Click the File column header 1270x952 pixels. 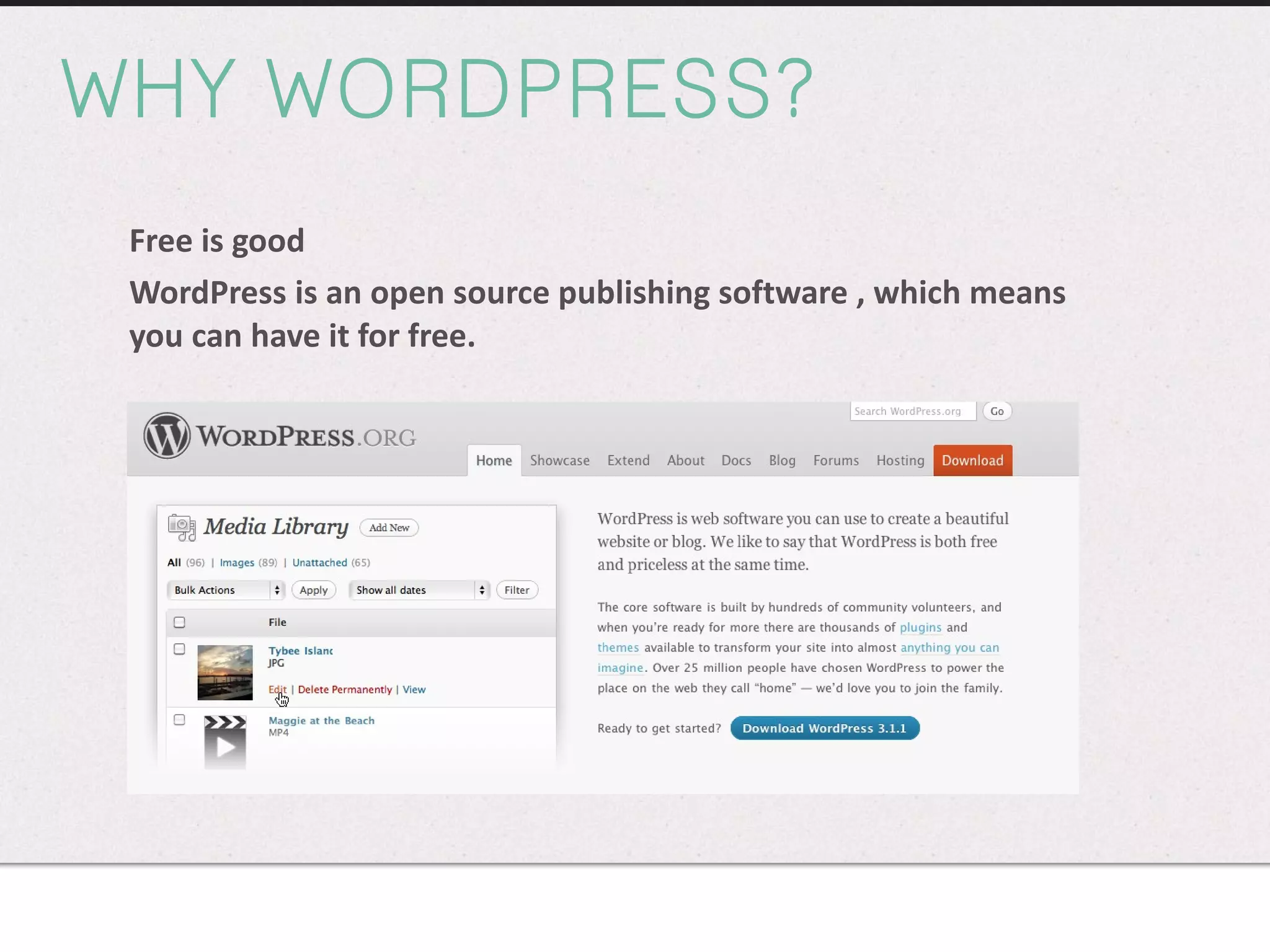(x=277, y=622)
